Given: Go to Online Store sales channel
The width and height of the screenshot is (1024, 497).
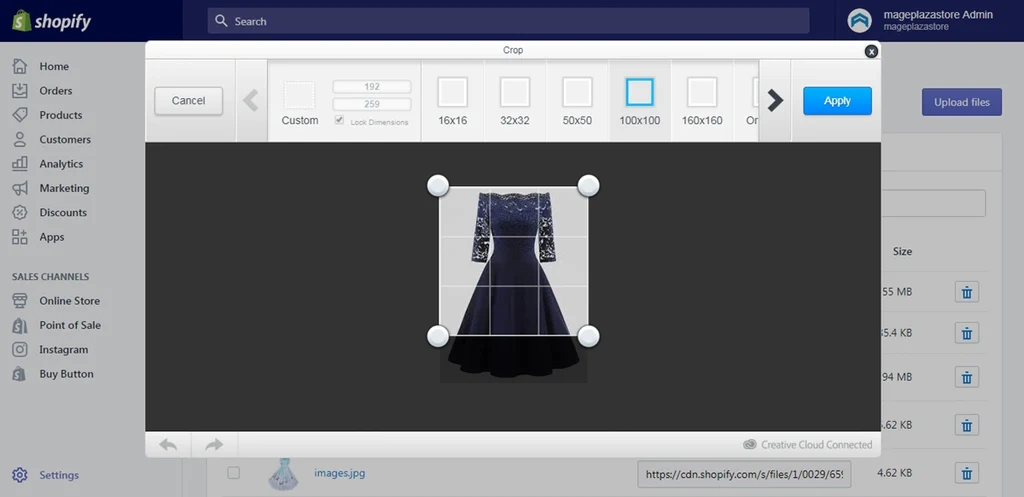Looking at the screenshot, I should coord(69,301).
